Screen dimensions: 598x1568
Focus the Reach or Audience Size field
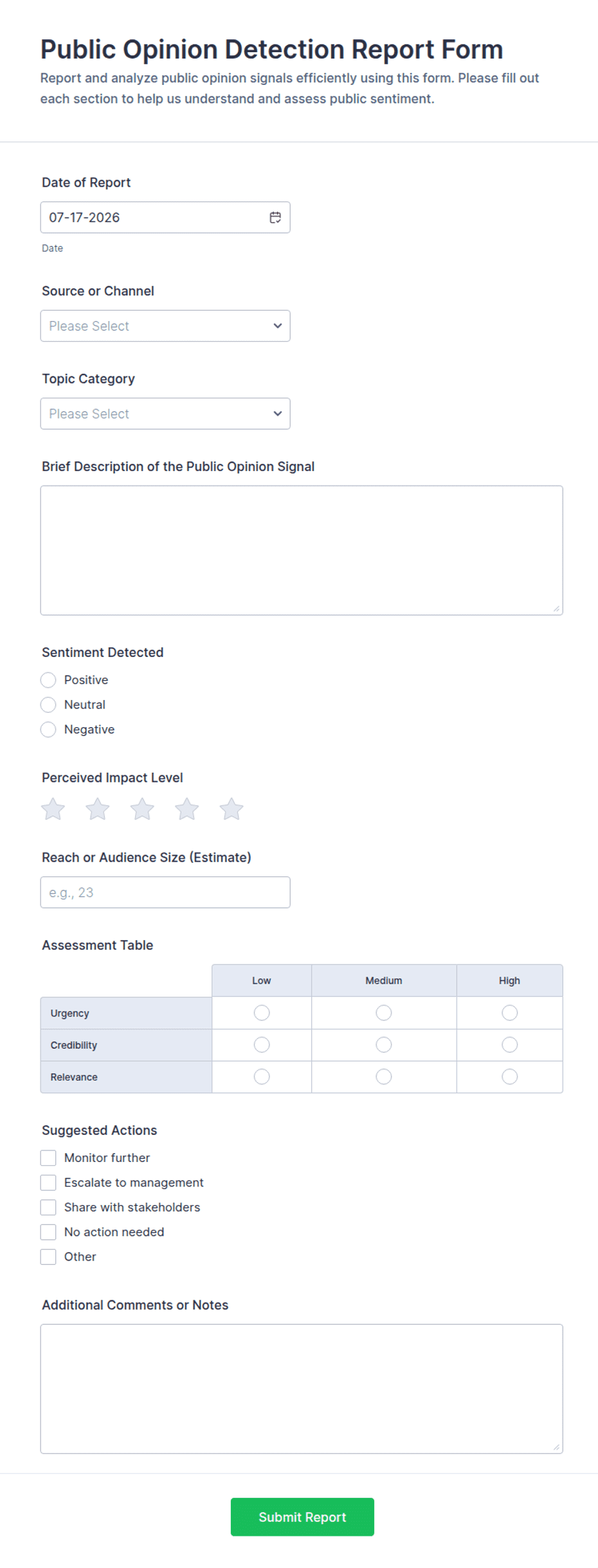pyautogui.click(x=165, y=892)
